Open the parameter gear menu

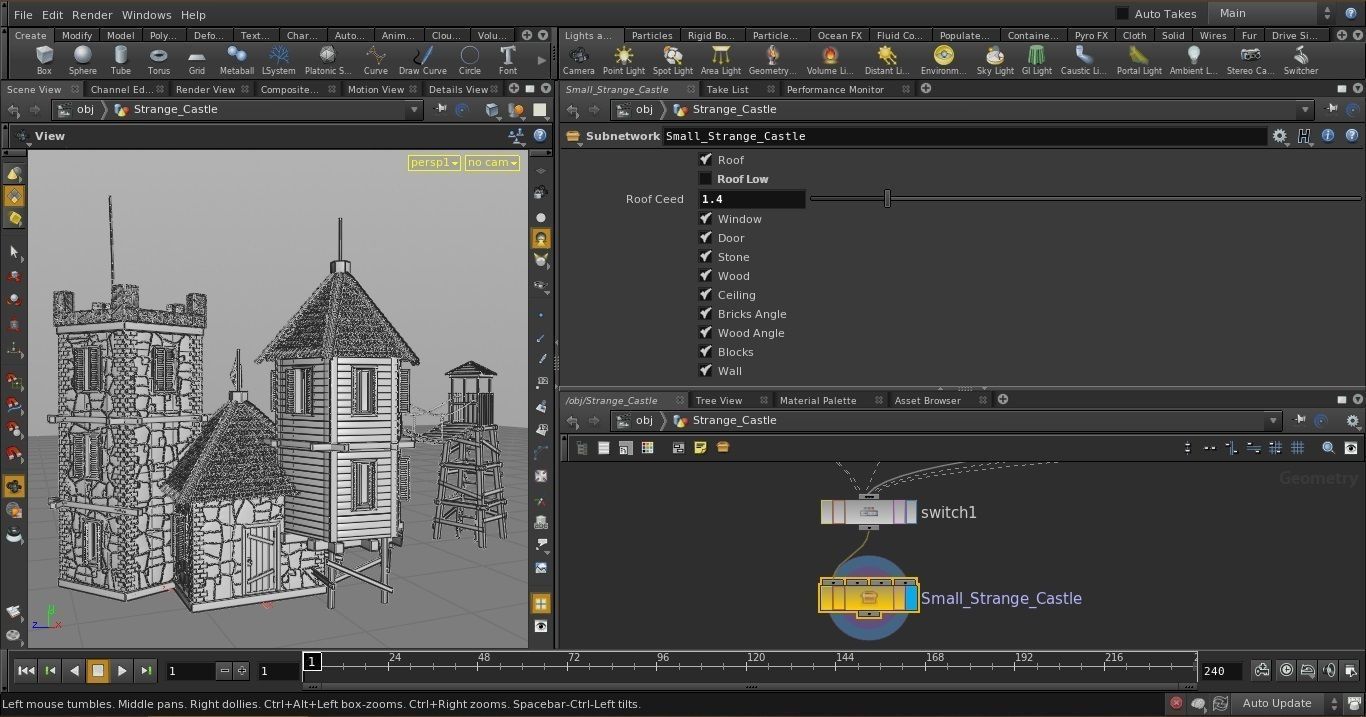[x=1280, y=136]
